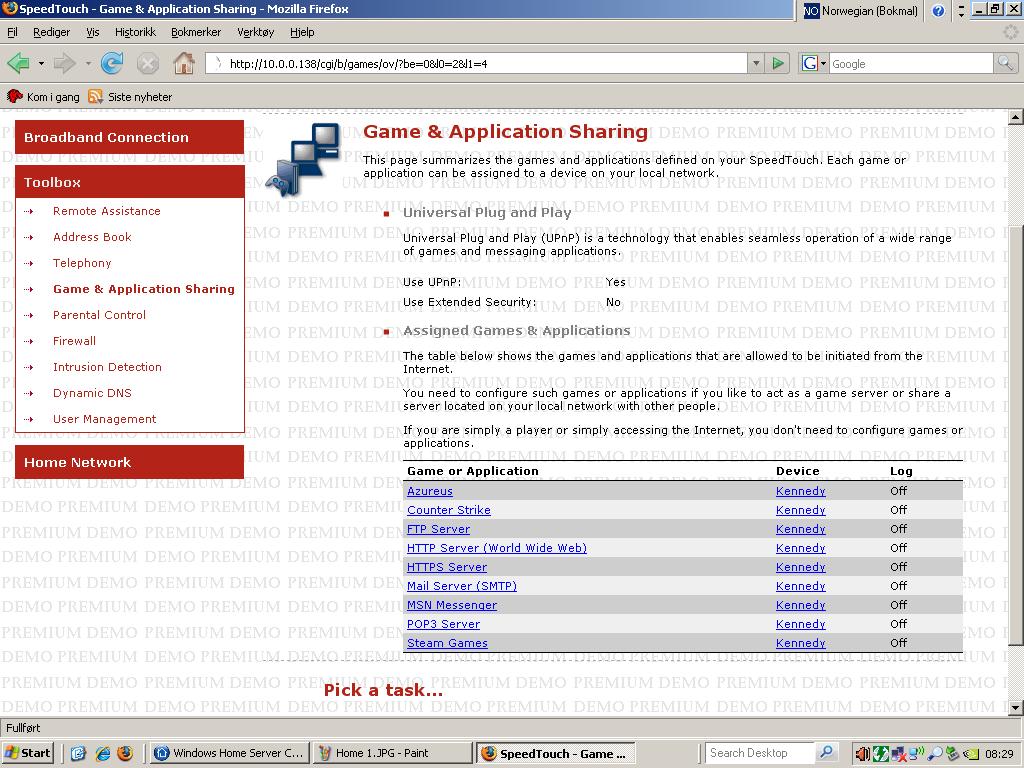Open the Verktøy menu
This screenshot has height=768, width=1024.
255,32
